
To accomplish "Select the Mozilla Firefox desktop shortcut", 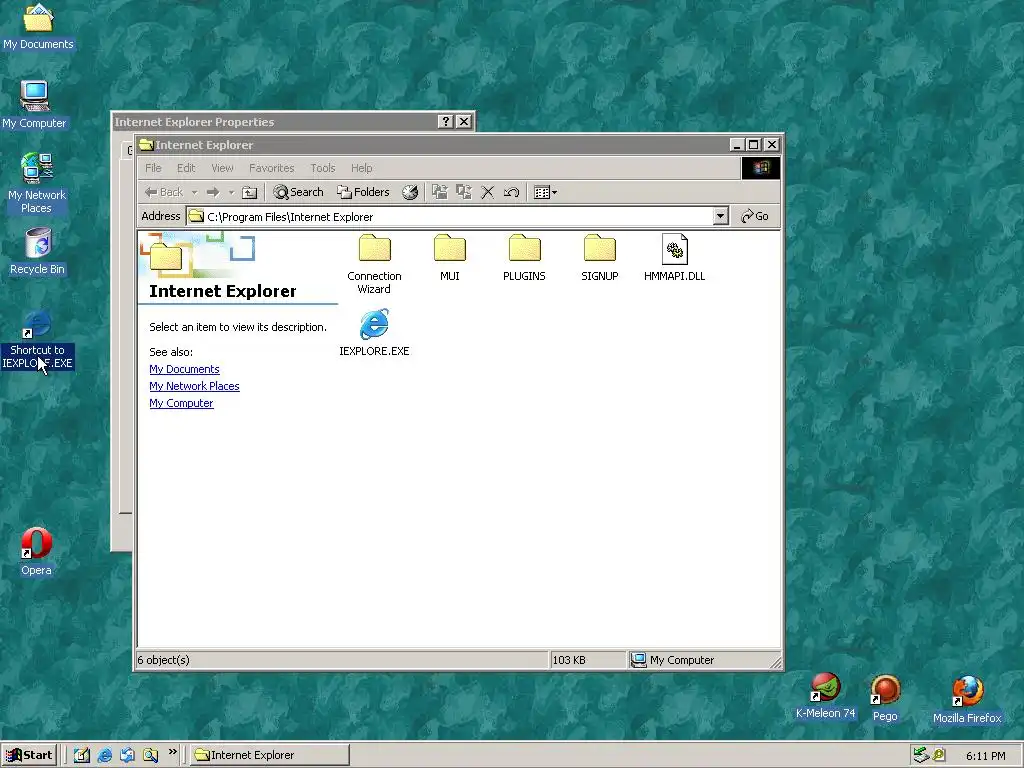I will click(967, 700).
